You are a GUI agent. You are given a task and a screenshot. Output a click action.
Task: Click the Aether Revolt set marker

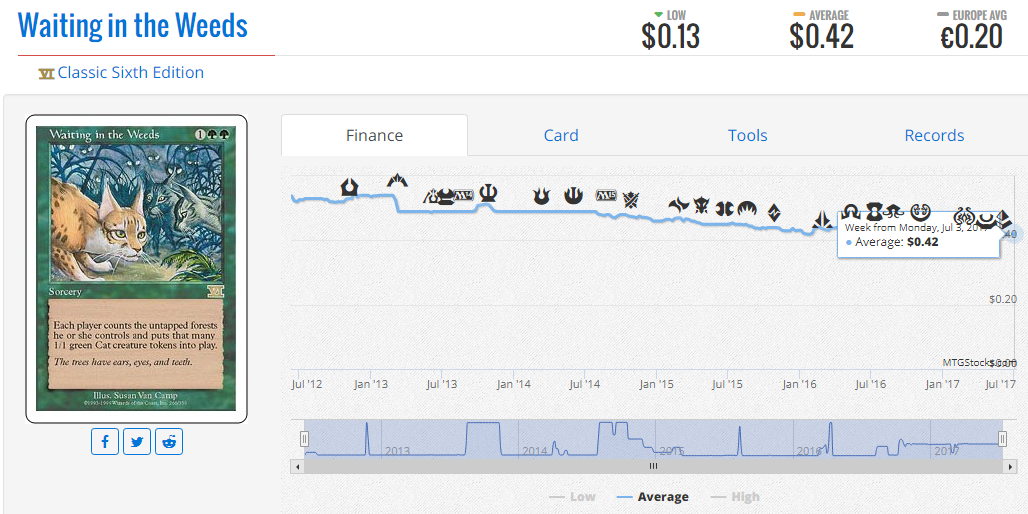click(x=966, y=214)
